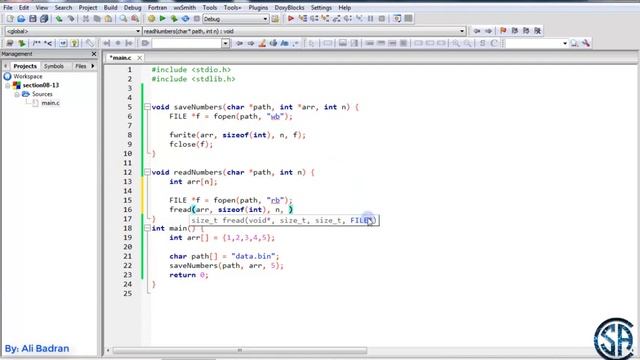
Task: Click the Find magnifier icon
Action: [123, 19]
